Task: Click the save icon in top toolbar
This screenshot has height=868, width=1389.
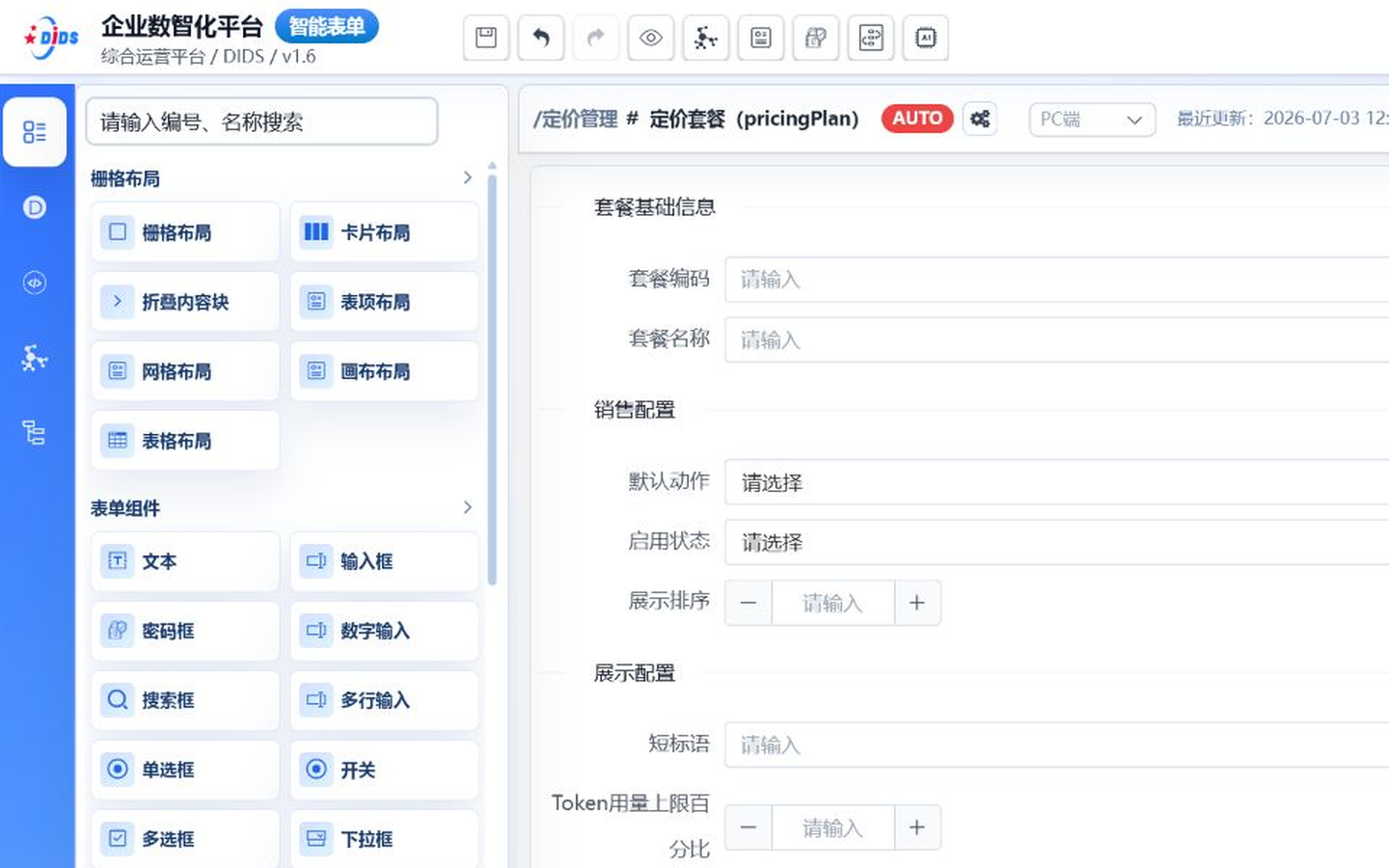Action: [x=486, y=38]
